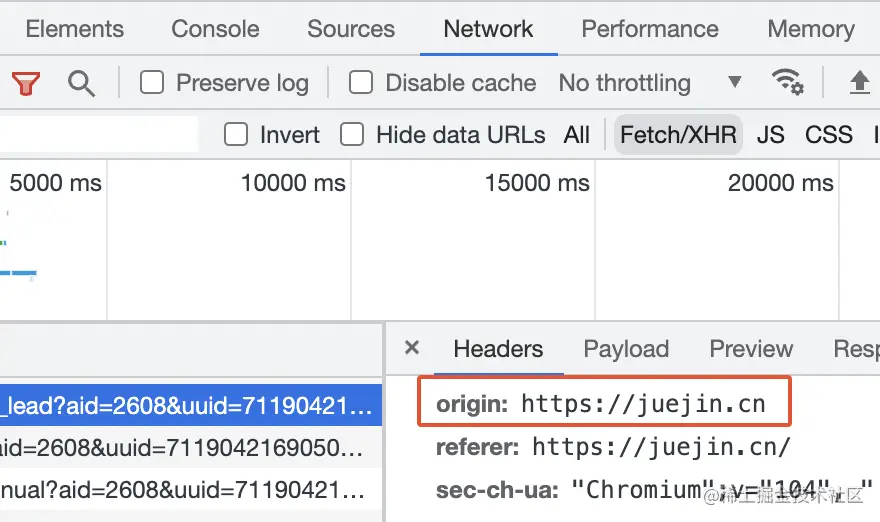Close the request details panel

411,349
